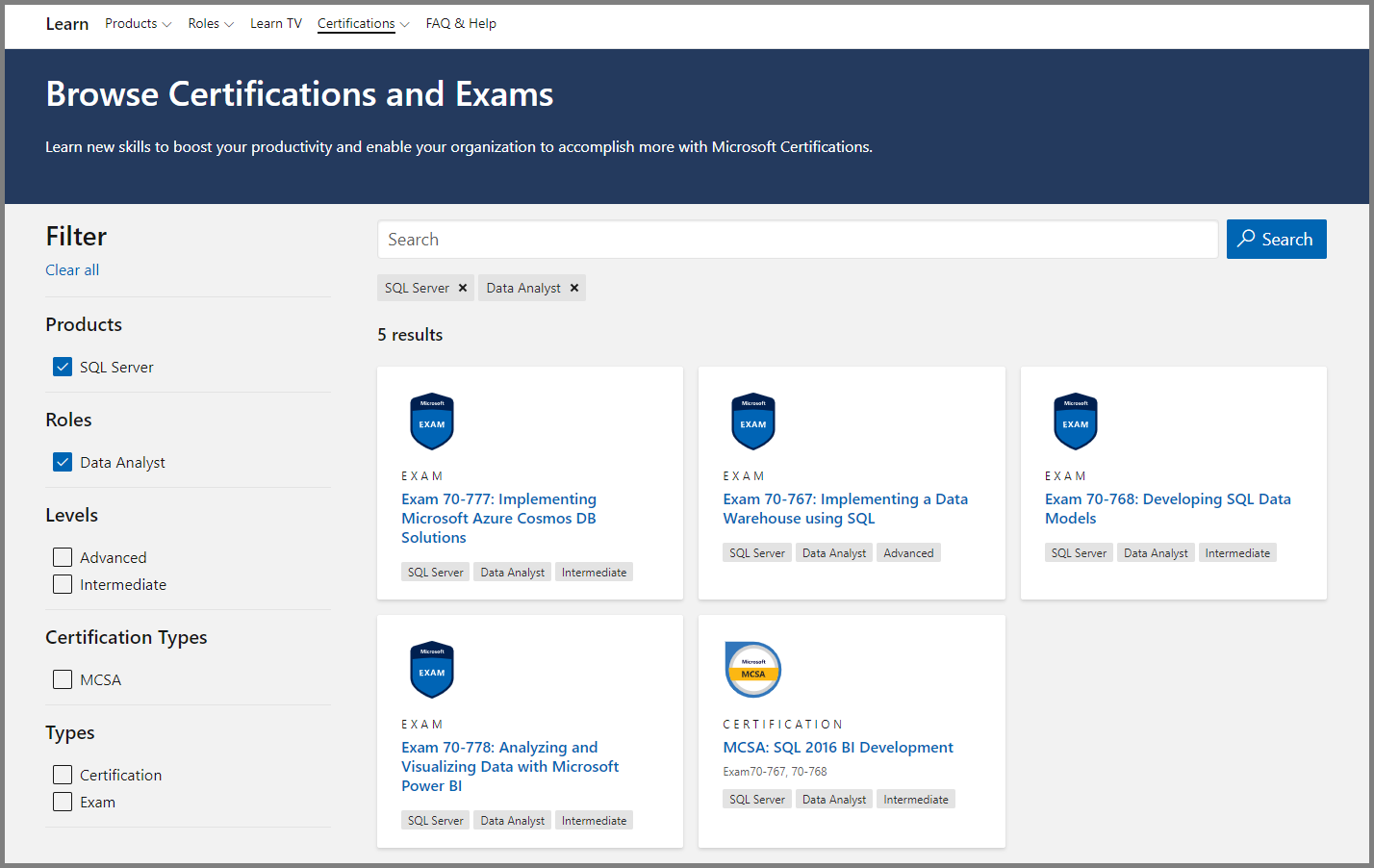Image resolution: width=1374 pixels, height=868 pixels.
Task: Click Data Analyst tag on Exam 70-778 card
Action: coord(512,820)
